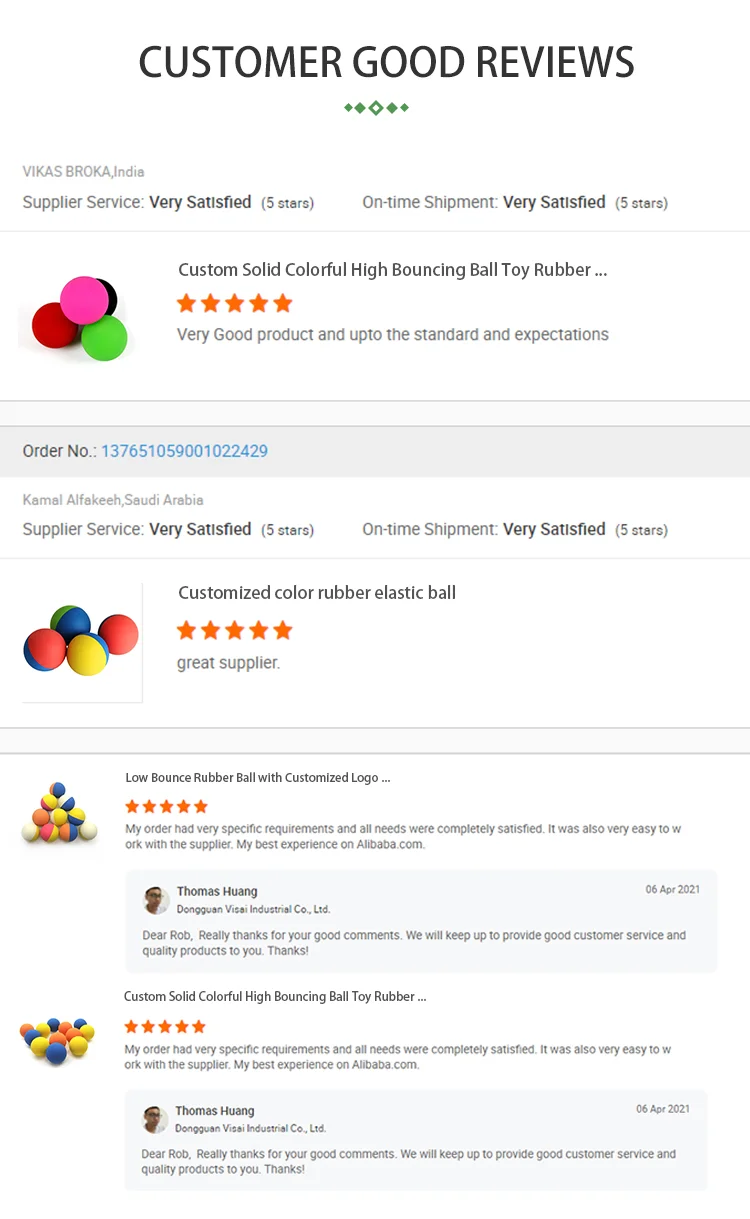The image size is (750, 1219).
Task: Click the CUSTOMER GOOD REVIEWS heading
Action: click(x=386, y=62)
